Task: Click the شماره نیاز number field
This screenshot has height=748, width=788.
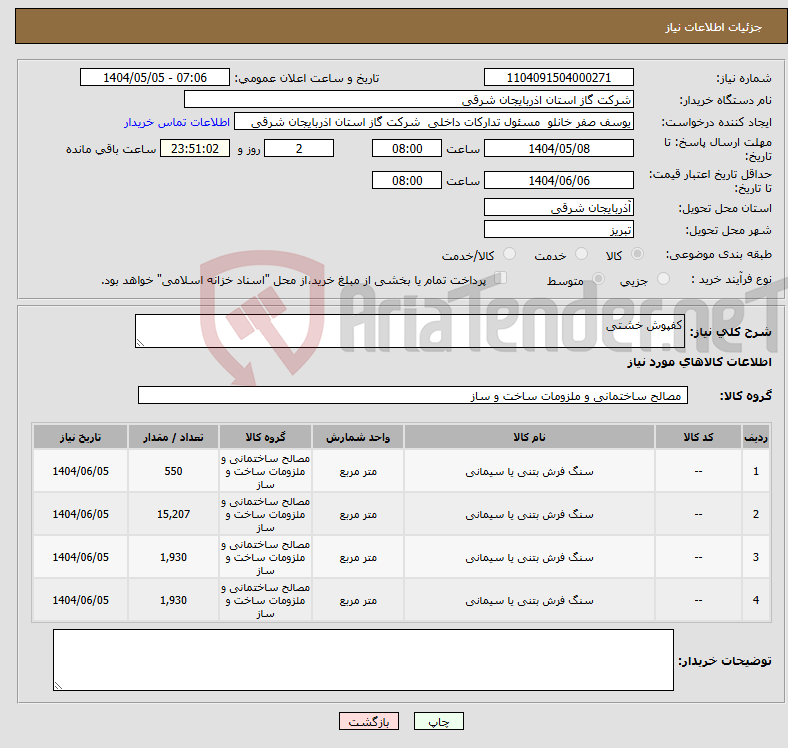Action: click(x=558, y=78)
